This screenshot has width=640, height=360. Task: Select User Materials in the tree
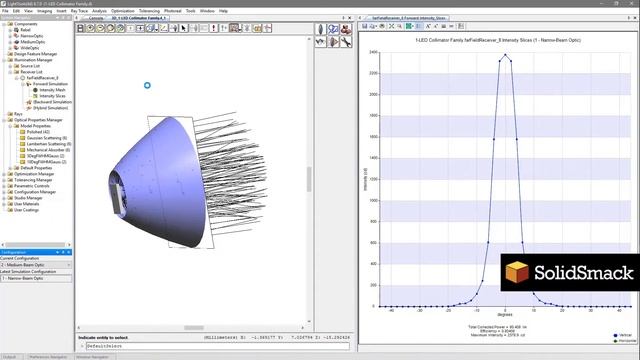pos(27,204)
